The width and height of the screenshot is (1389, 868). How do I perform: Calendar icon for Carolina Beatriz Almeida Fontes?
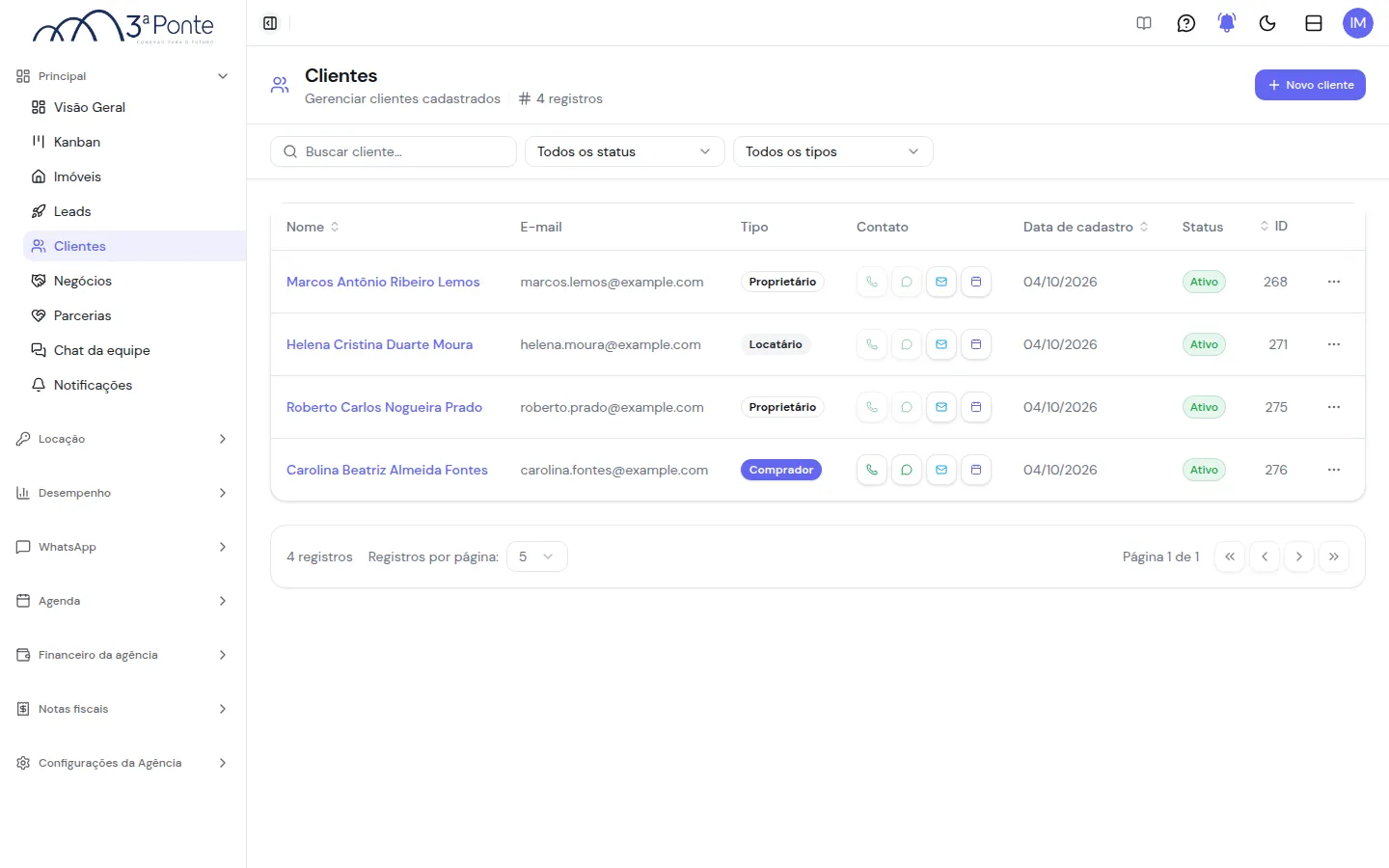coord(976,470)
